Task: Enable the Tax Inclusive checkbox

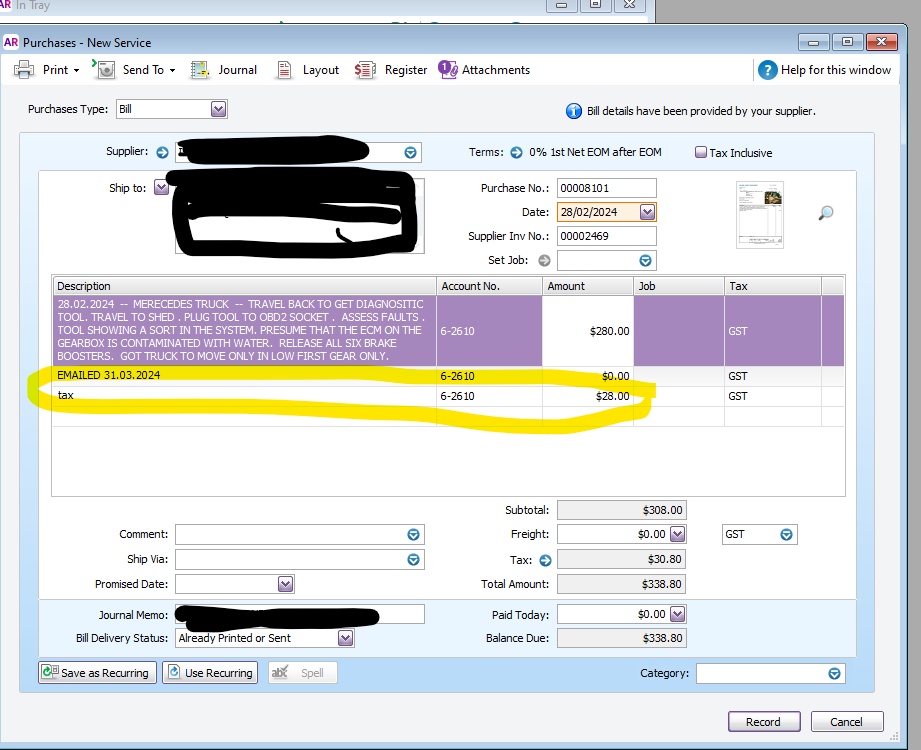Action: click(x=701, y=153)
